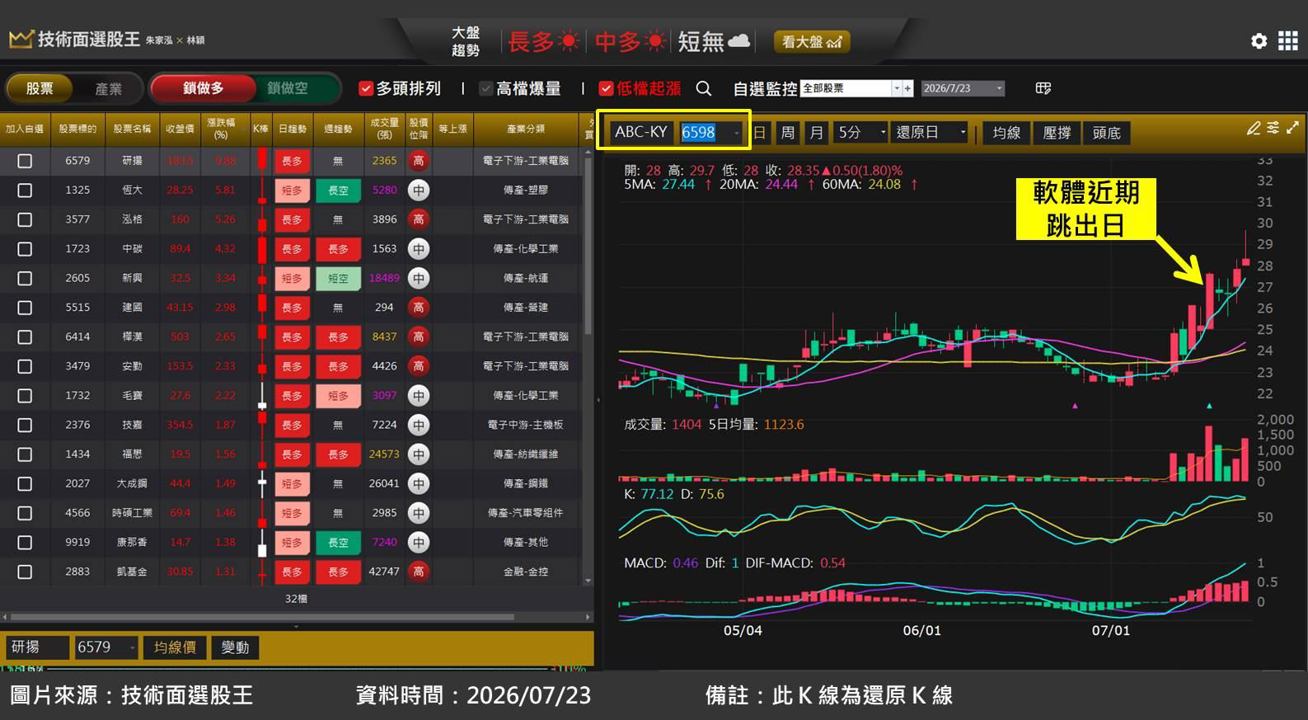Open the 6598 stock code dropdown
The height and width of the screenshot is (720, 1308).
pyautogui.click(x=737, y=132)
